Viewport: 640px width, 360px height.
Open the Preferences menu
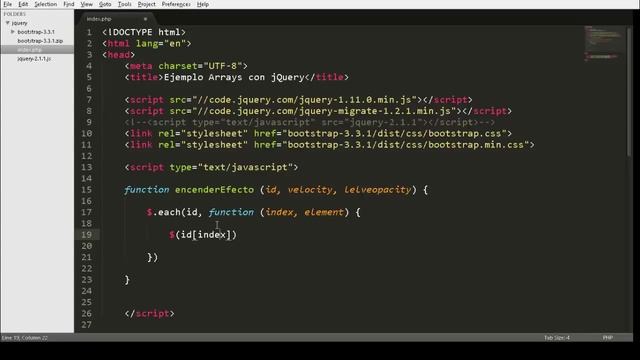point(176,4)
